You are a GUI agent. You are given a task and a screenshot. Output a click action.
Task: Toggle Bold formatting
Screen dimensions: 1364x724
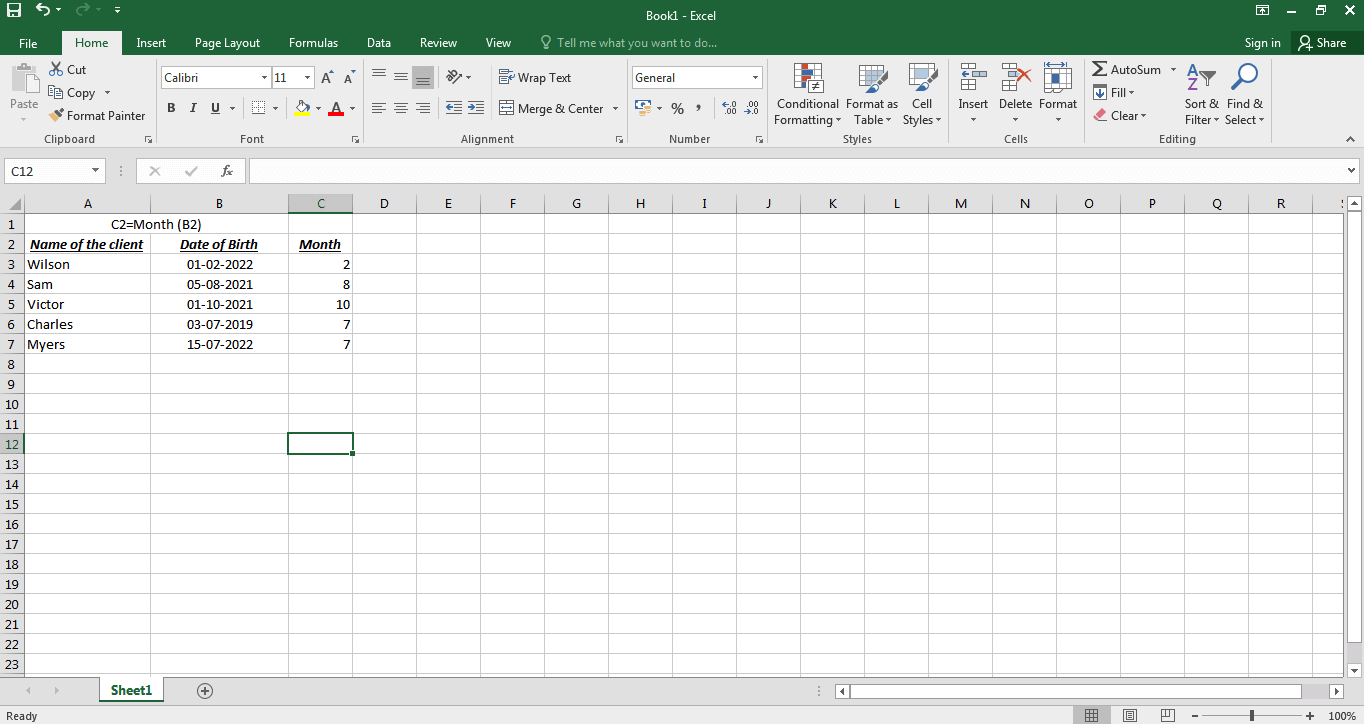coord(171,108)
